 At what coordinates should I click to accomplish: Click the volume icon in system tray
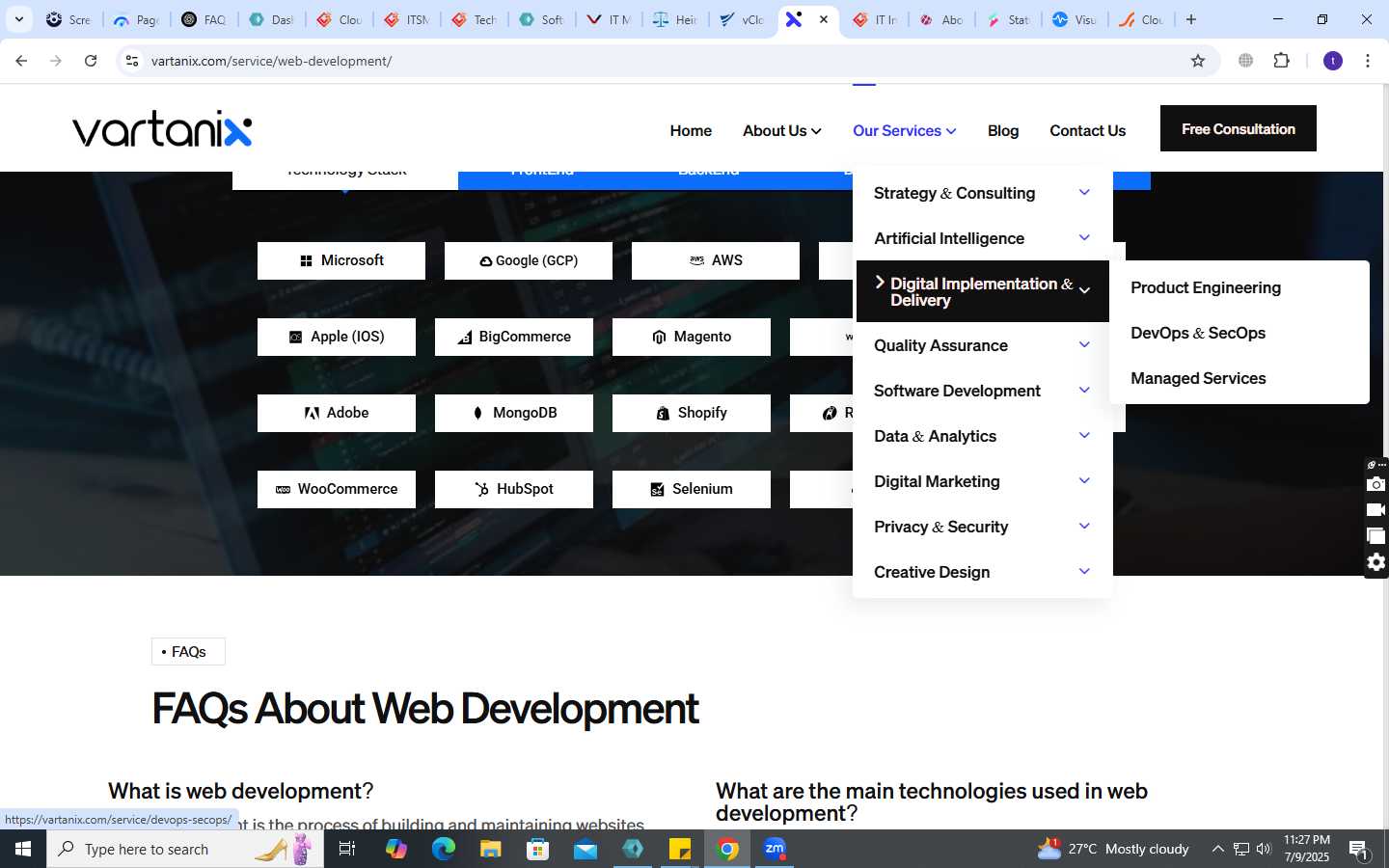[x=1264, y=849]
